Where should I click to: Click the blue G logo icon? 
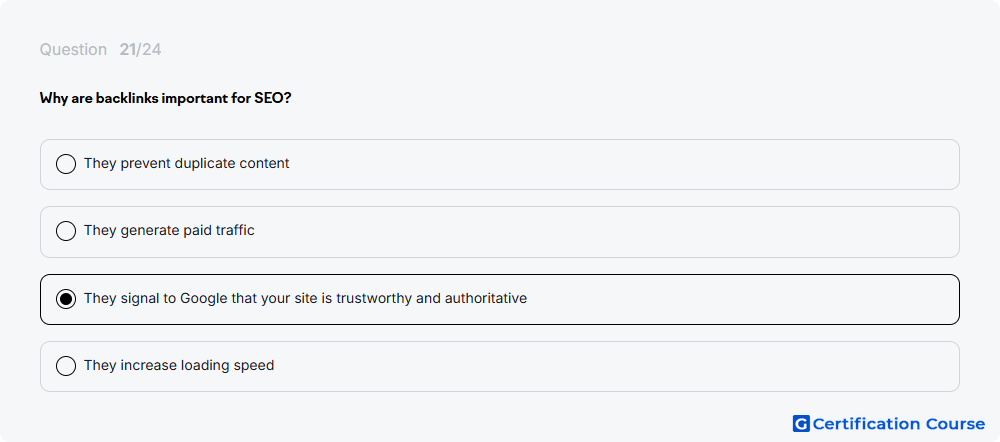coord(801,424)
